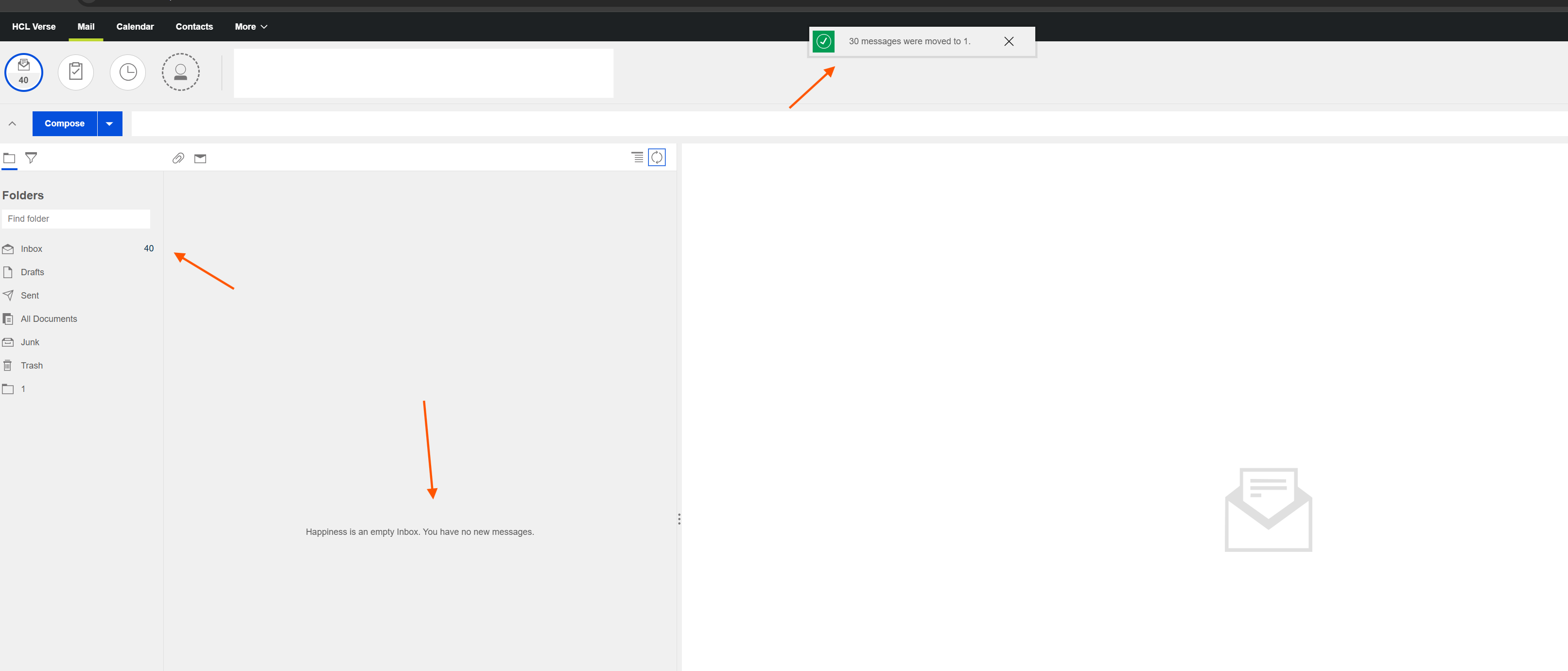Filter unread messages envelope icon
Screen dimensions: 1568x671
[200, 159]
